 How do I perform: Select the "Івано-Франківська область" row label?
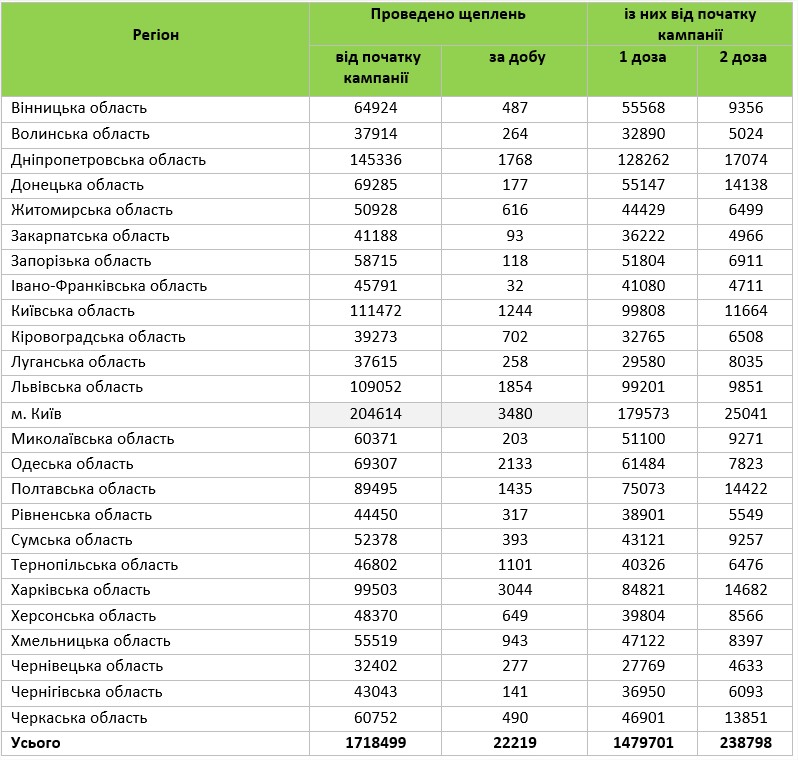pyautogui.click(x=110, y=286)
